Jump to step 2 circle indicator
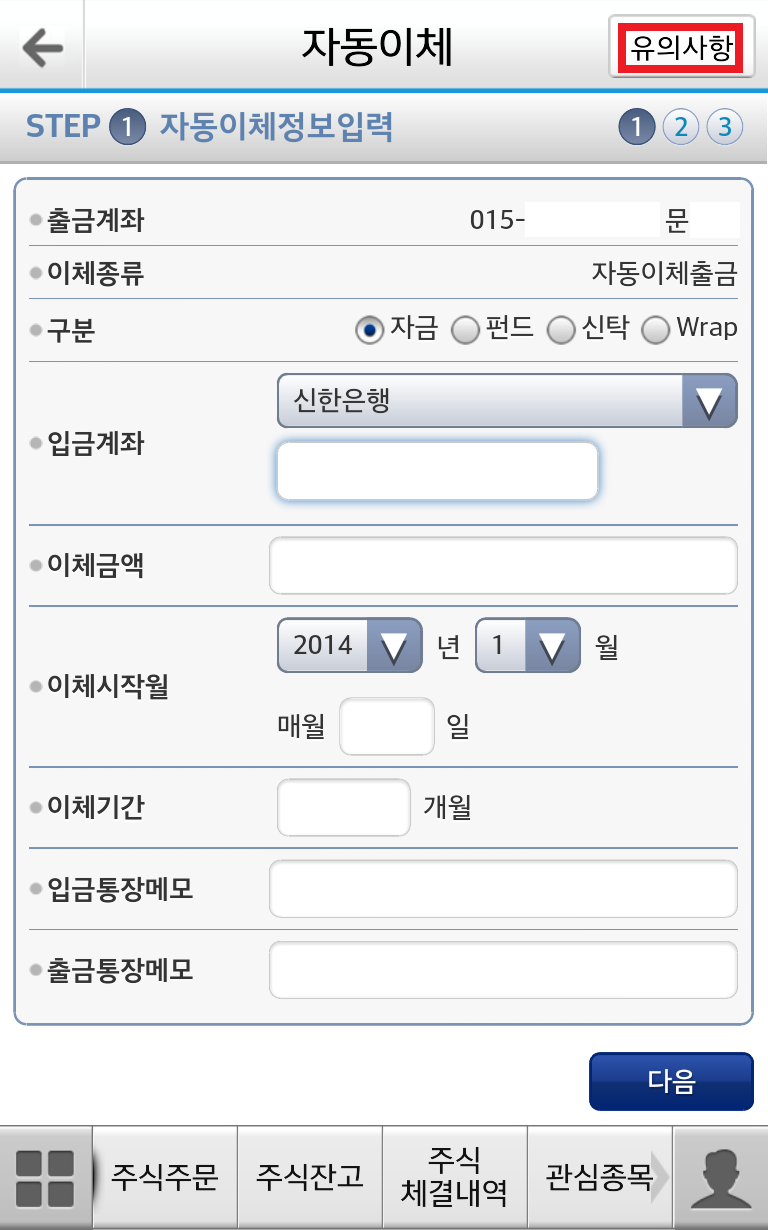This screenshot has height=1230, width=768. click(681, 128)
